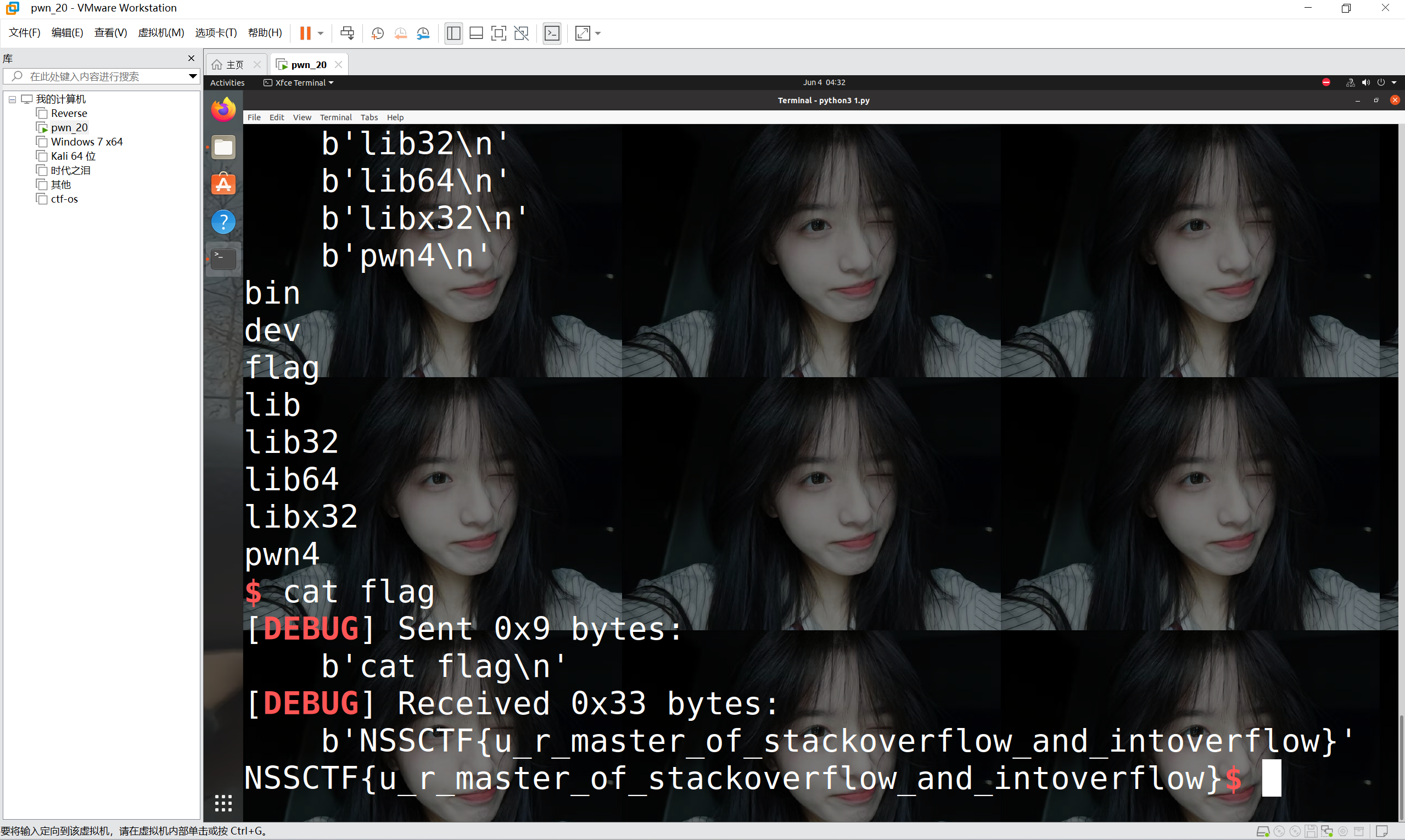Close the 库 library panel
This screenshot has height=840, width=1405.
point(191,58)
